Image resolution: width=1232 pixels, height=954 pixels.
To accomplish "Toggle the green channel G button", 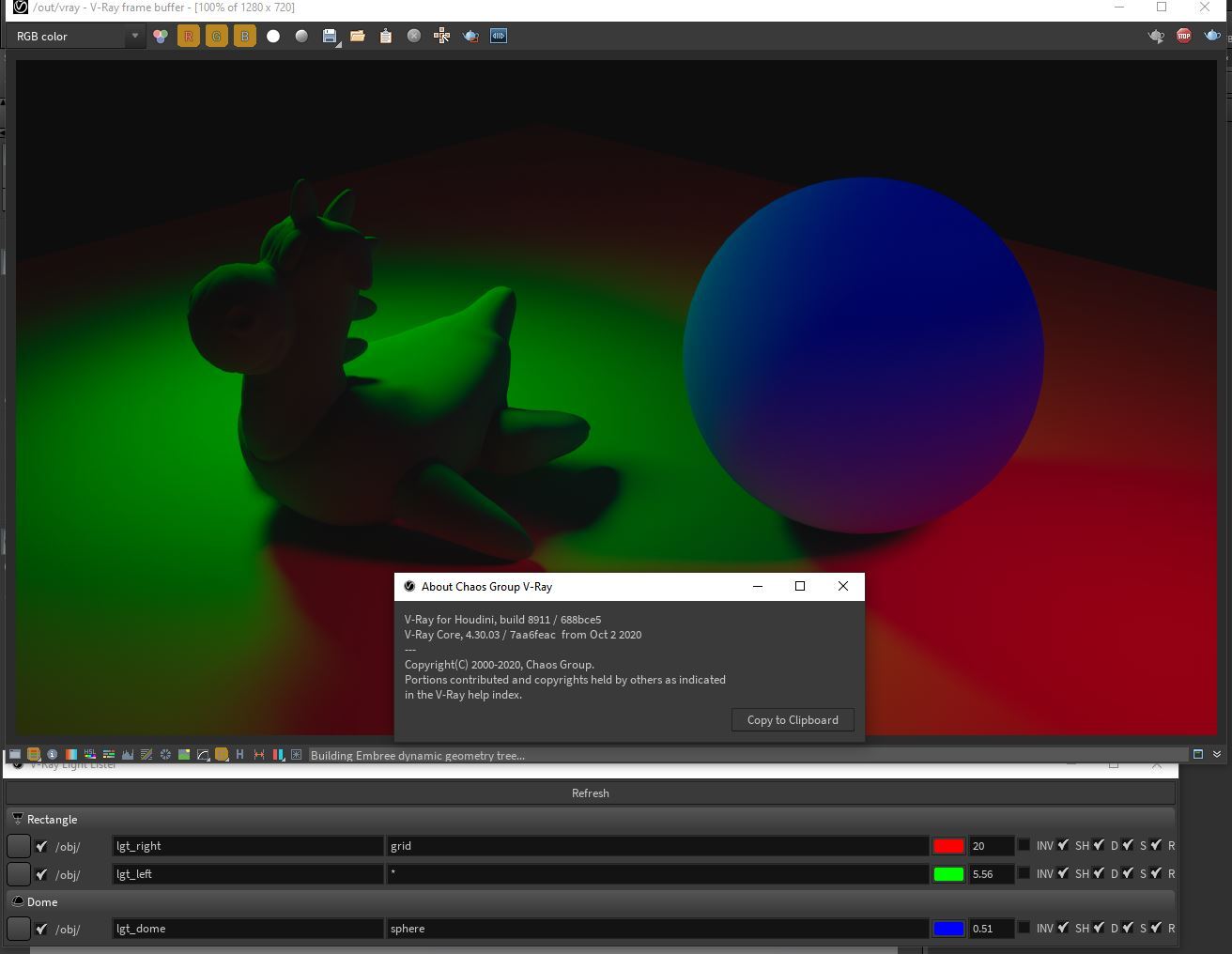I will tap(217, 36).
